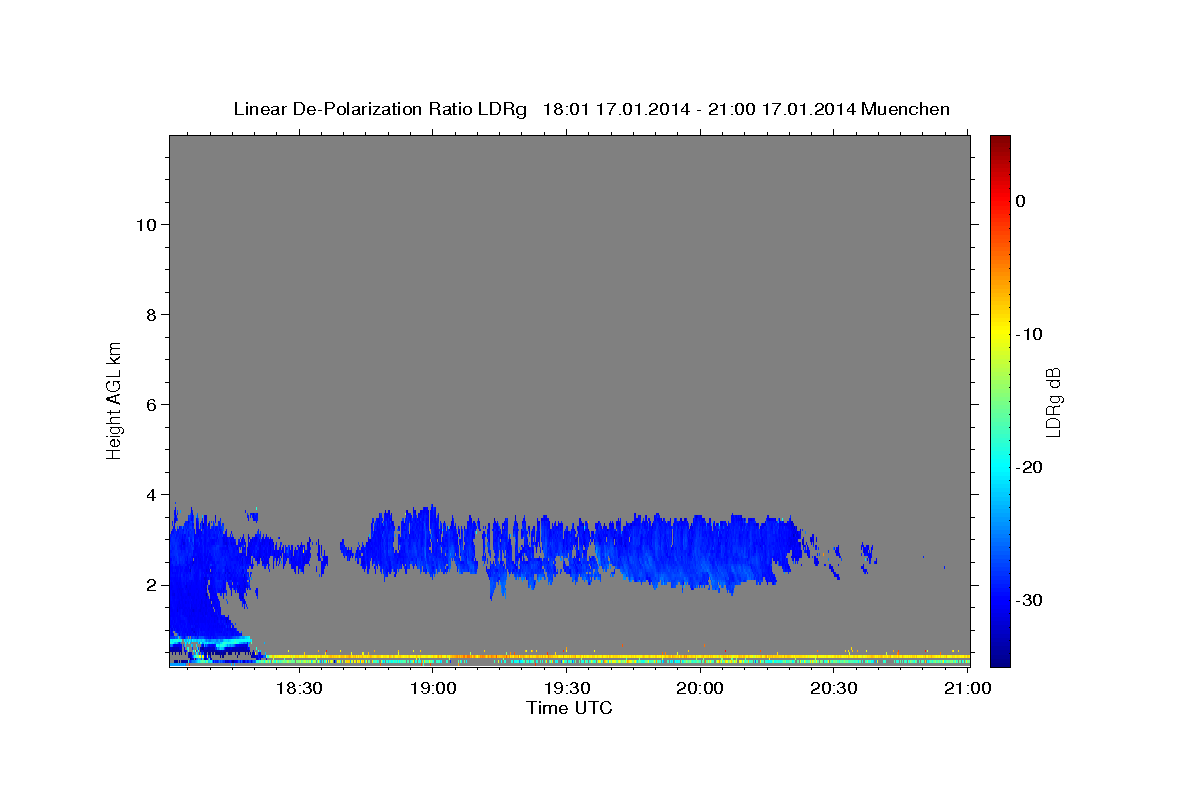Viewport: 1200px width, 800px height.
Task: Click the height tick label 6
Action: [x=149, y=404]
